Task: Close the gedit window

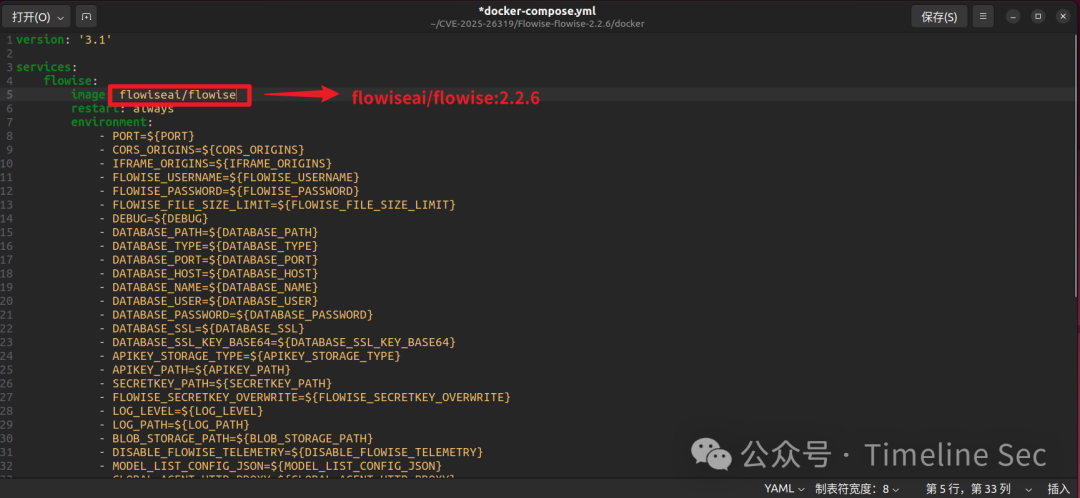Action: click(x=1062, y=17)
